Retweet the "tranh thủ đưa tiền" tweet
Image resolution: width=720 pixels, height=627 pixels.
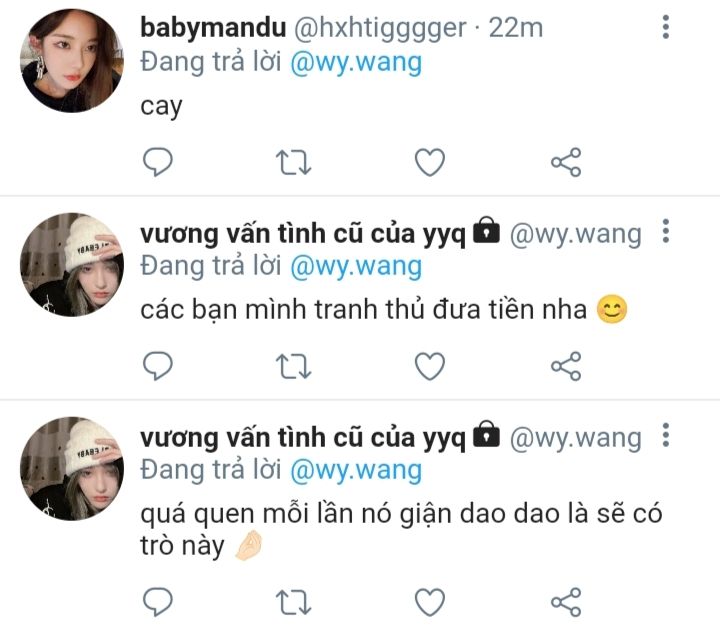(x=293, y=367)
